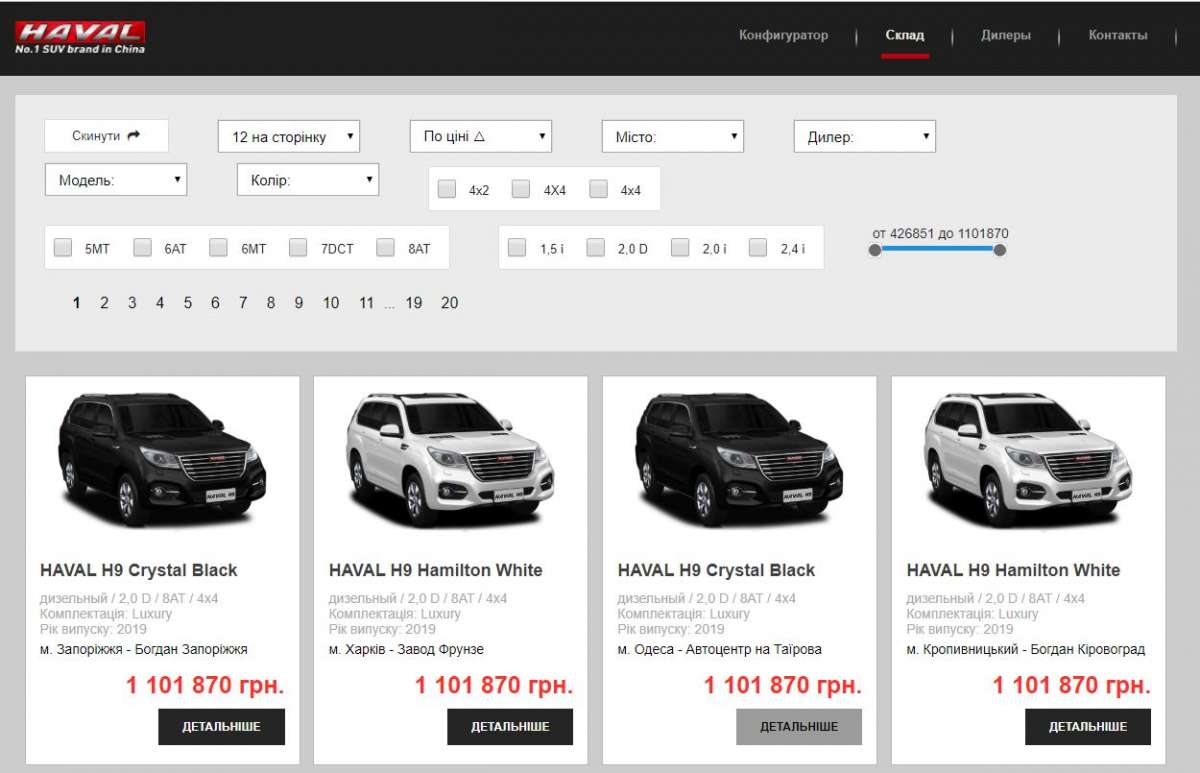Open the Модель dropdown
Screen dimensions: 1200x773
[116, 180]
